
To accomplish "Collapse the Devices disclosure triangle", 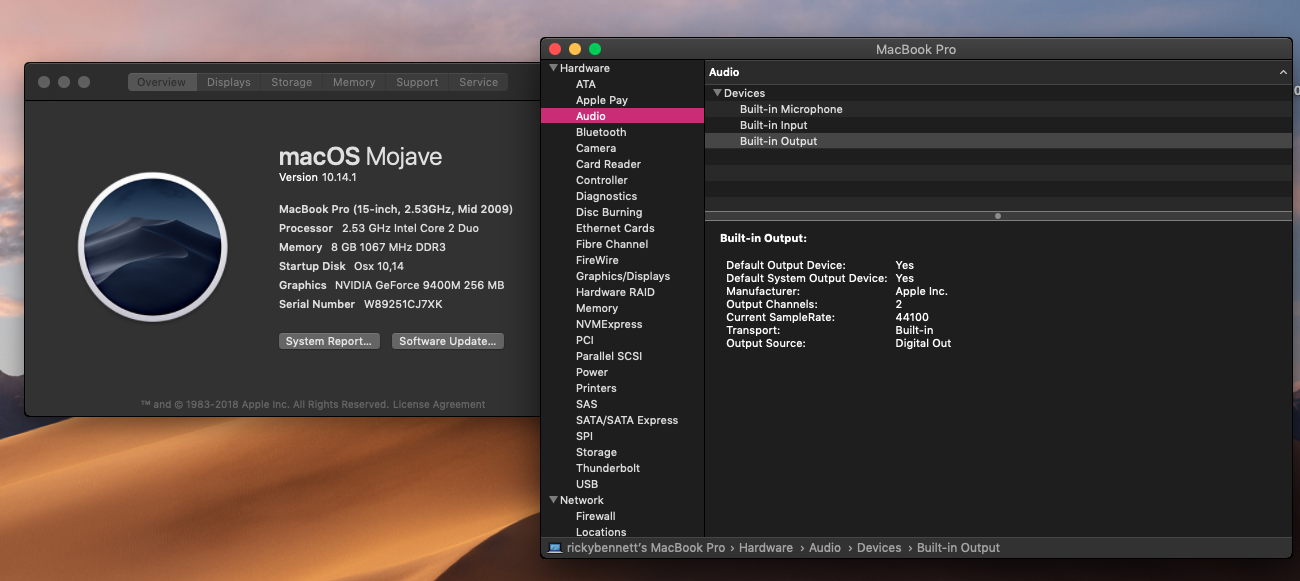I will click(717, 93).
